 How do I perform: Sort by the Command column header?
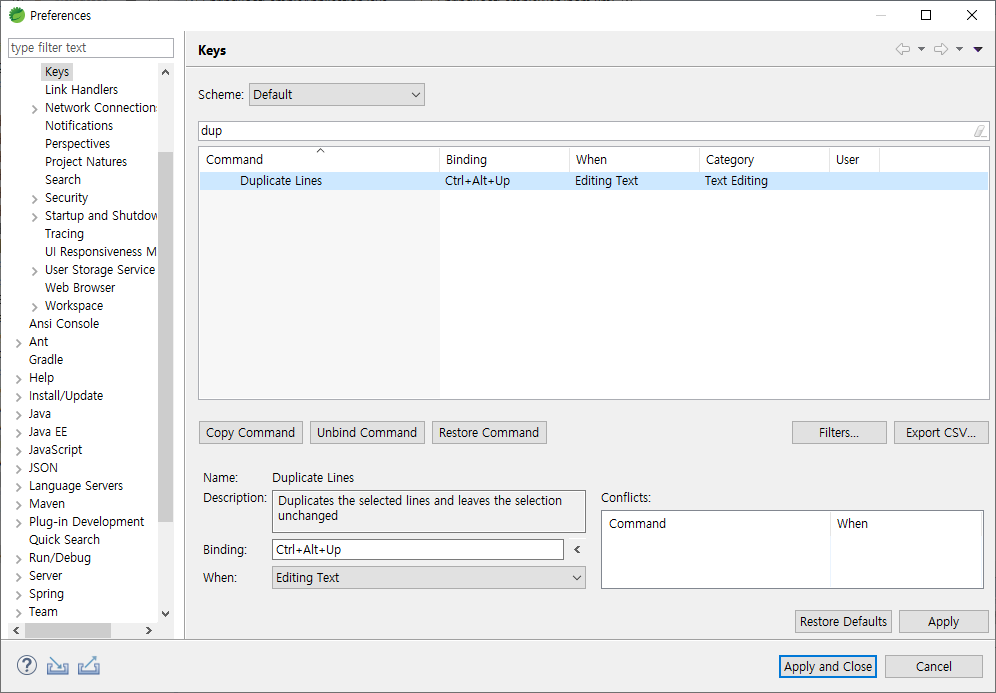coord(319,159)
